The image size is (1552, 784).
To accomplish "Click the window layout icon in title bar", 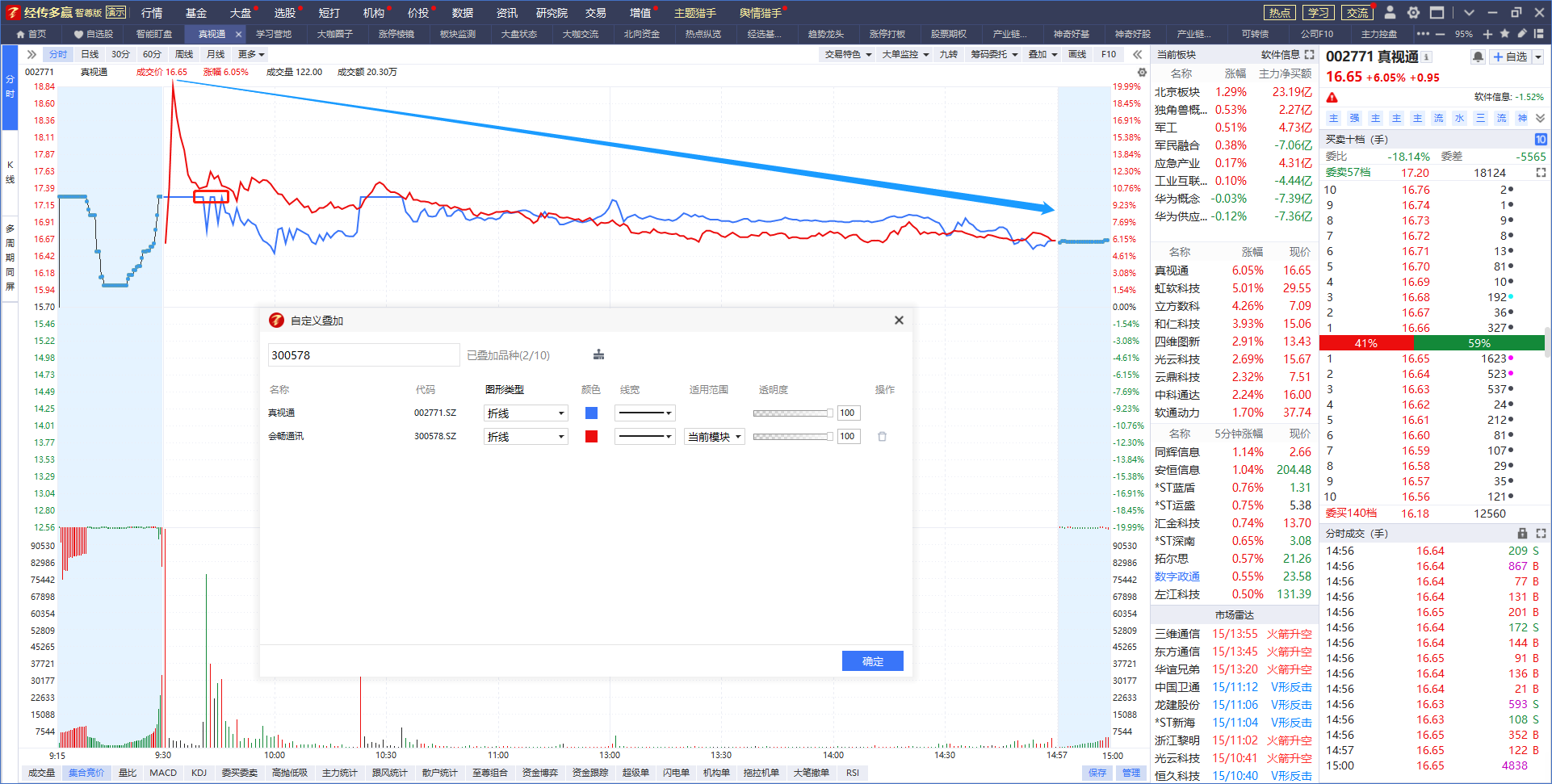I will 1437,12.
